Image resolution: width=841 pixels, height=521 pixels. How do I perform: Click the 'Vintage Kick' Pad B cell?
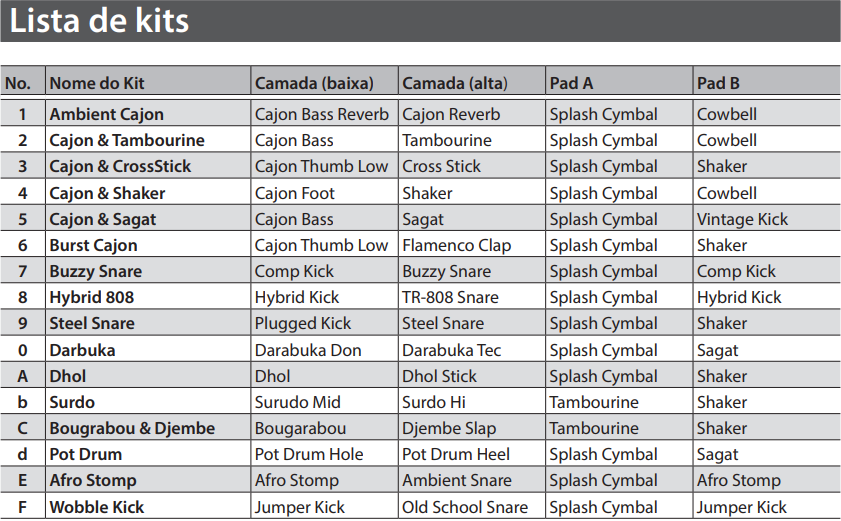click(742, 219)
